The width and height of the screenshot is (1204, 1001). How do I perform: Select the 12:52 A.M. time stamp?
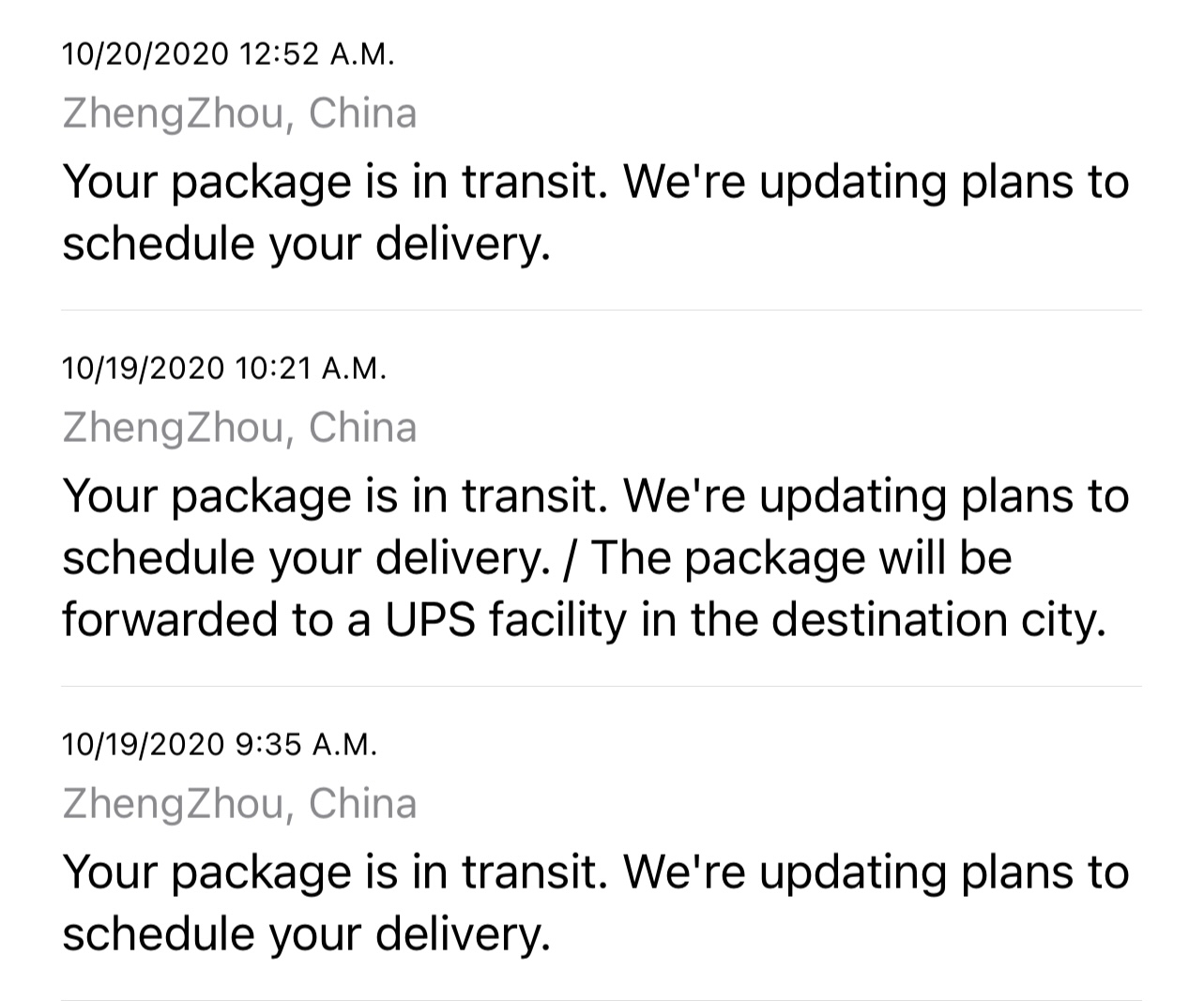(317, 54)
